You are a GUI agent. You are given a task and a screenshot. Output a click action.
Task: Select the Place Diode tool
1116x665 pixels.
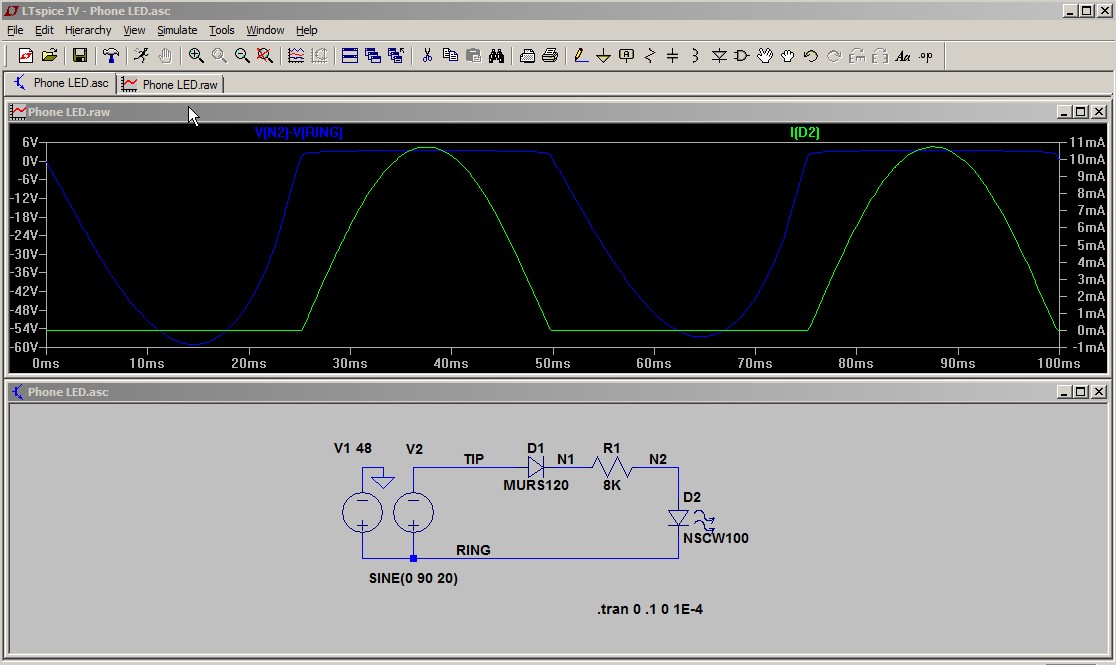719,56
